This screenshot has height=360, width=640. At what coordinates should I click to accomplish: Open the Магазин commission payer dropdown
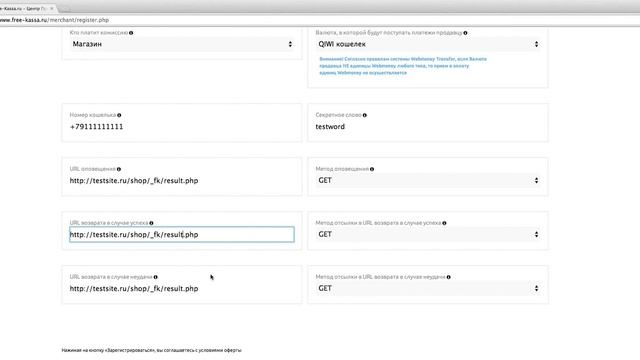point(182,44)
